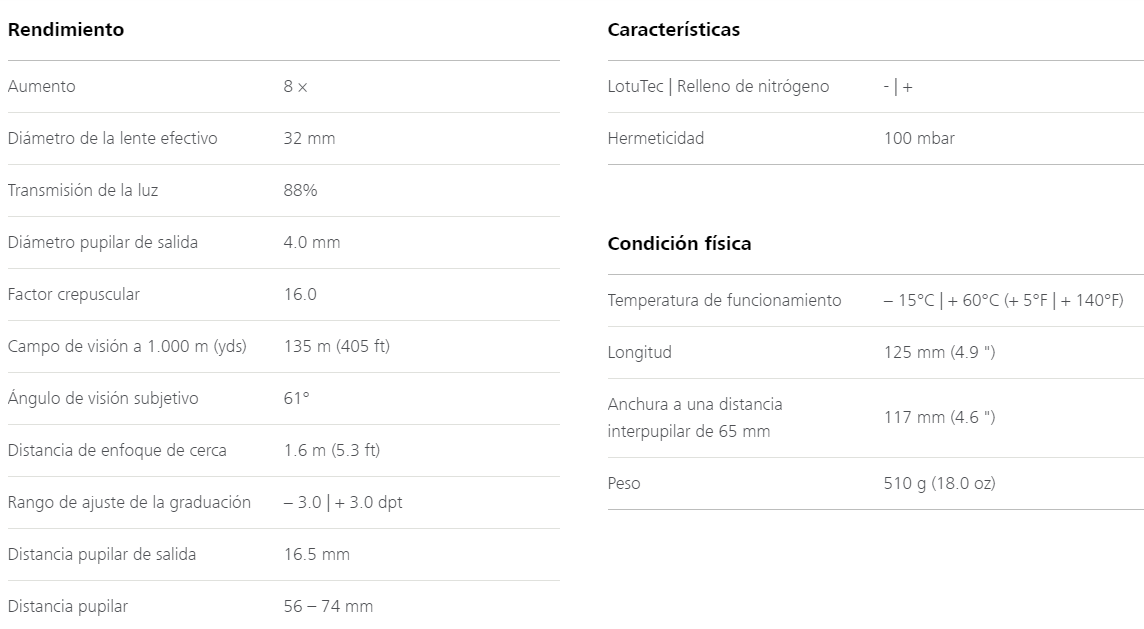This screenshot has width=1144, height=629.
Task: Select the Aumento row label
Action: (x=42, y=87)
